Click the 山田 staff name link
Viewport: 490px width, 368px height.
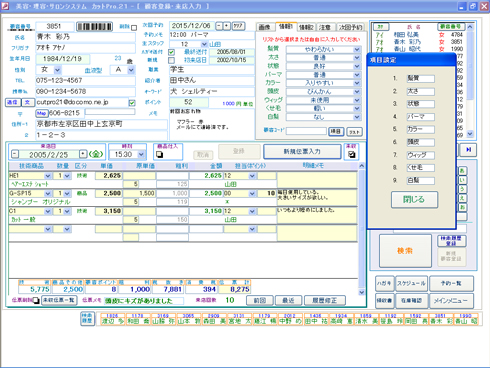point(215,44)
